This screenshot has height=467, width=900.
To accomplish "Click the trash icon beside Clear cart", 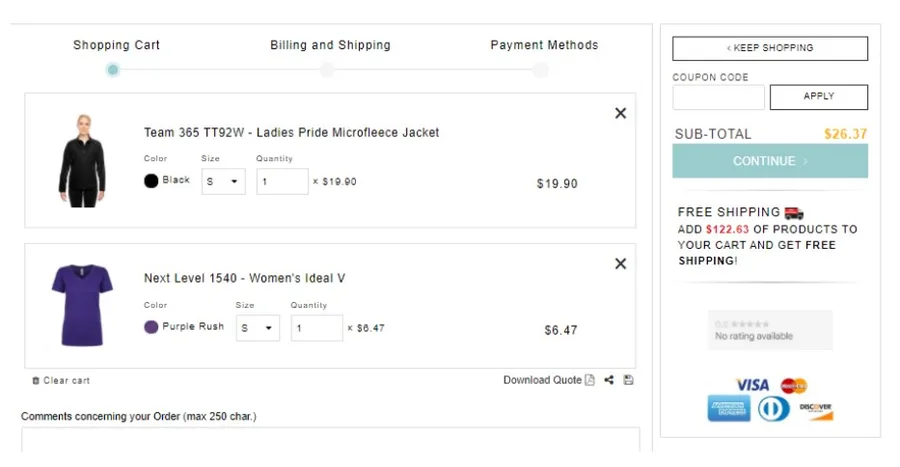I will pyautogui.click(x=36, y=381).
